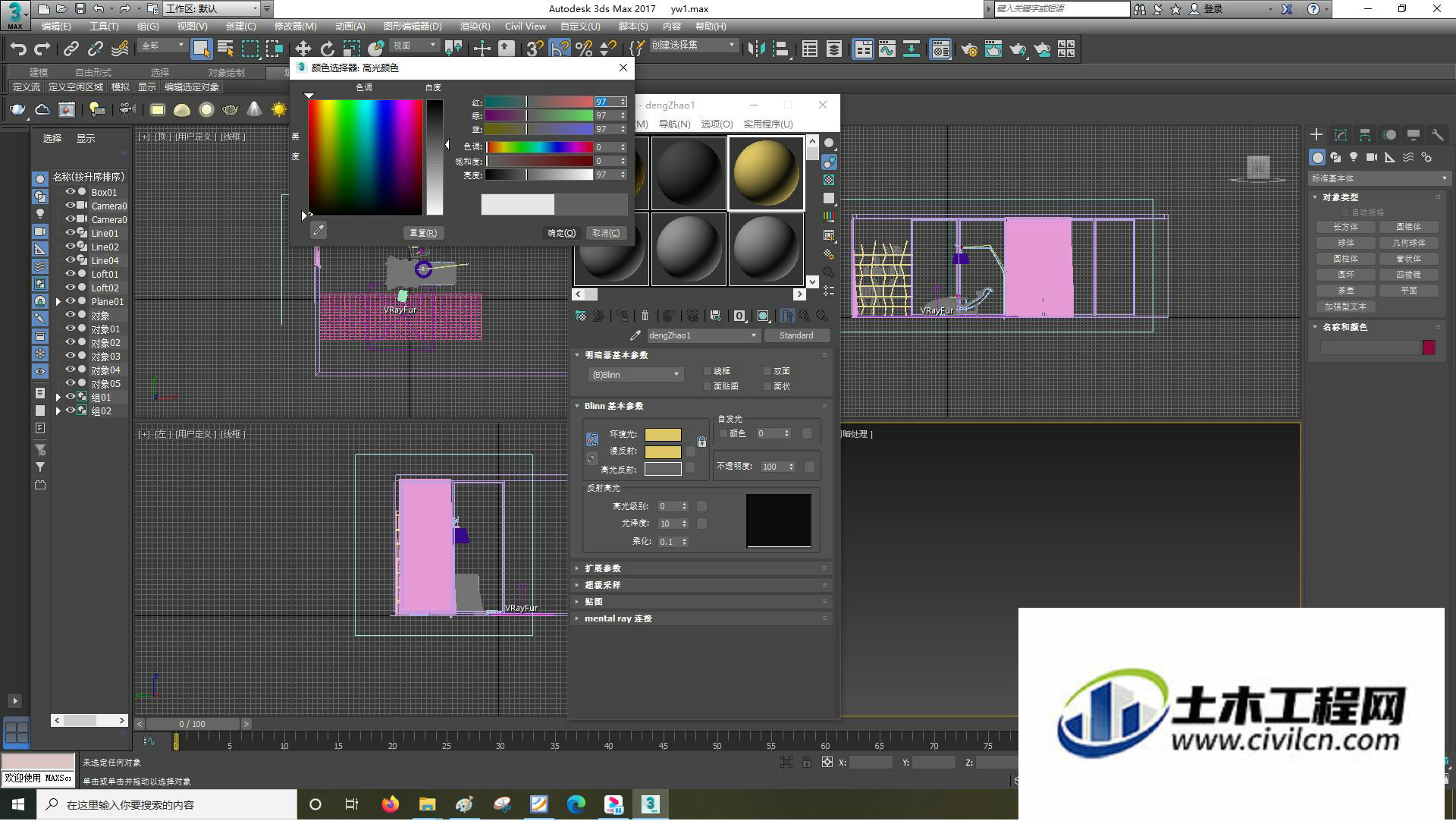
Task: Open Select by Name list tool
Action: [225, 49]
